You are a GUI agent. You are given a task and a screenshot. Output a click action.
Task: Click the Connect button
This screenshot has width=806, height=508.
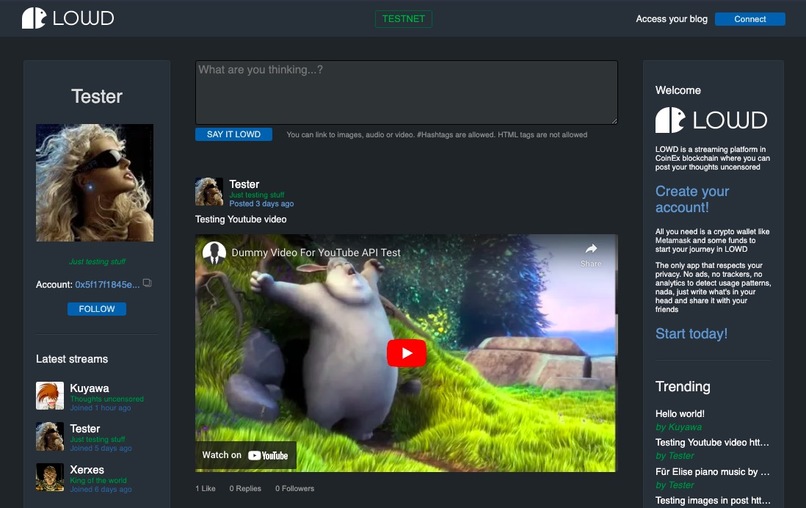point(750,19)
